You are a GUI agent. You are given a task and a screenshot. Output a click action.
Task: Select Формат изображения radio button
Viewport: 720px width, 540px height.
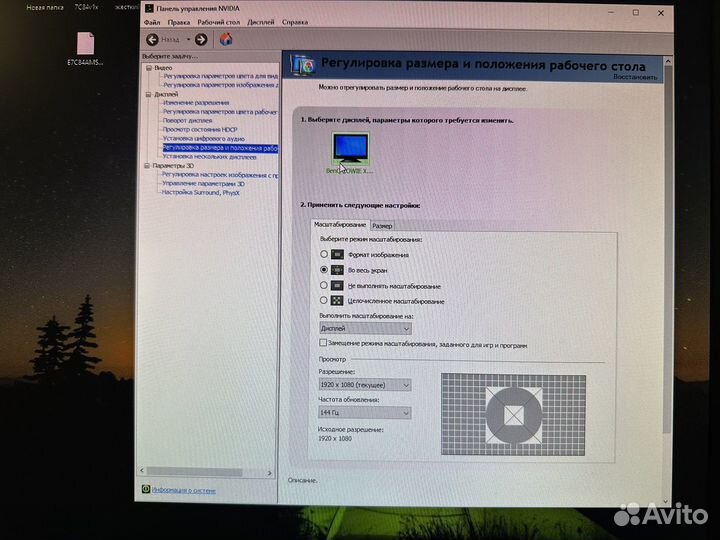(324, 254)
